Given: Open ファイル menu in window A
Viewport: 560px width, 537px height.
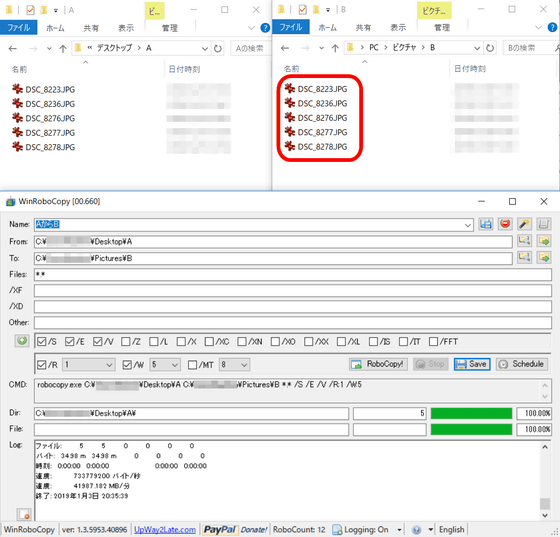Looking at the screenshot, I should coord(19,27).
